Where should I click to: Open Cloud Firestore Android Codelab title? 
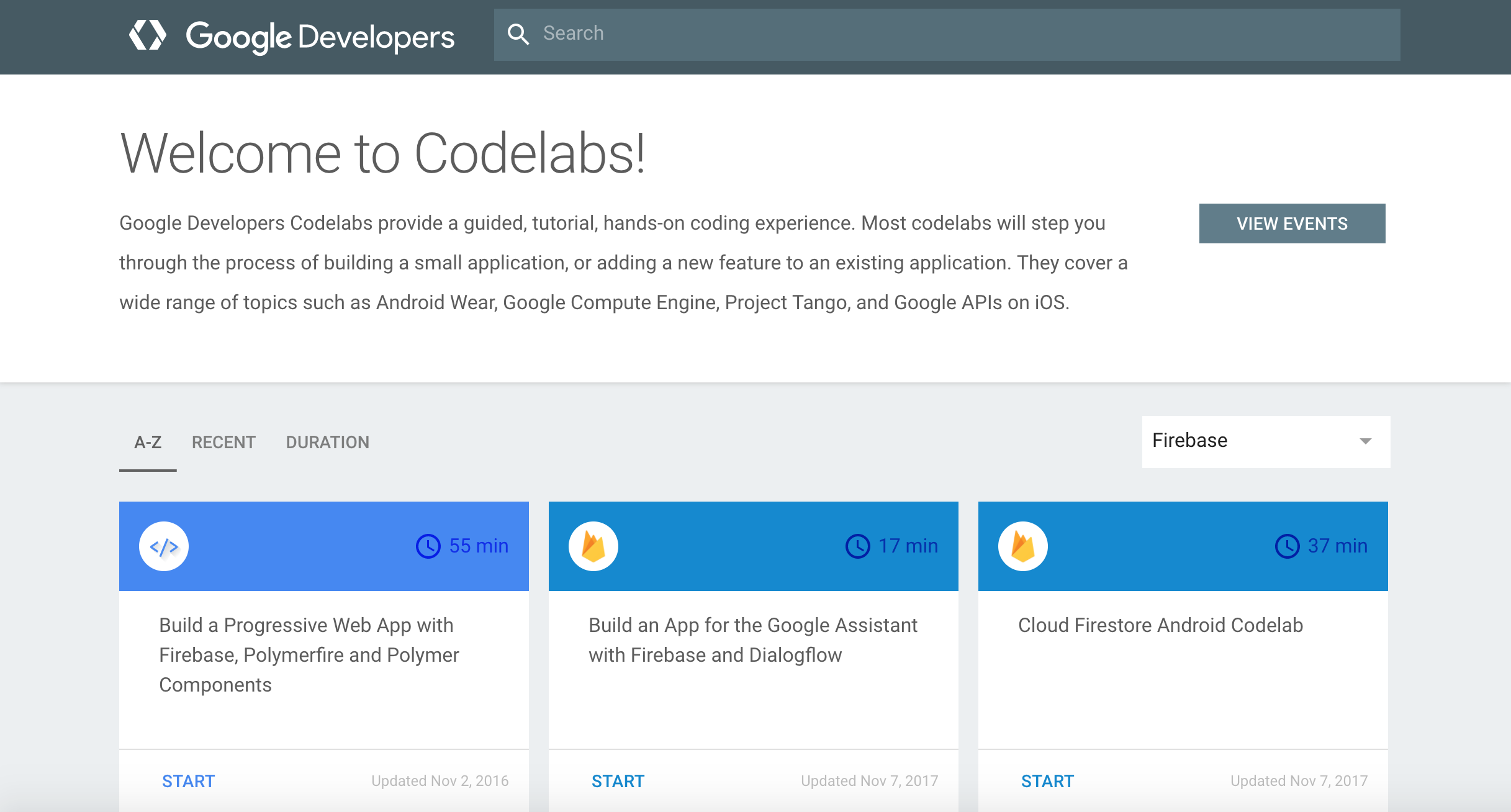tap(1160, 625)
